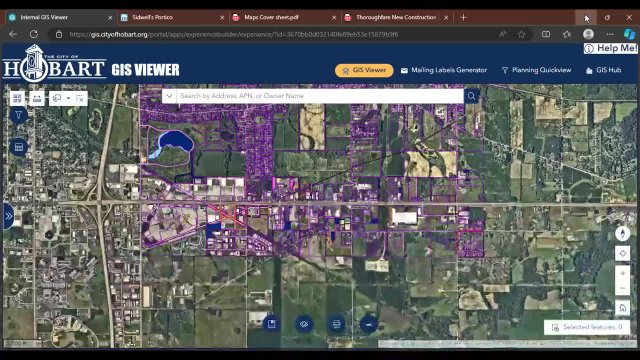Open browser split screen view
The width and height of the screenshot is (640, 360).
click(x=546, y=34)
